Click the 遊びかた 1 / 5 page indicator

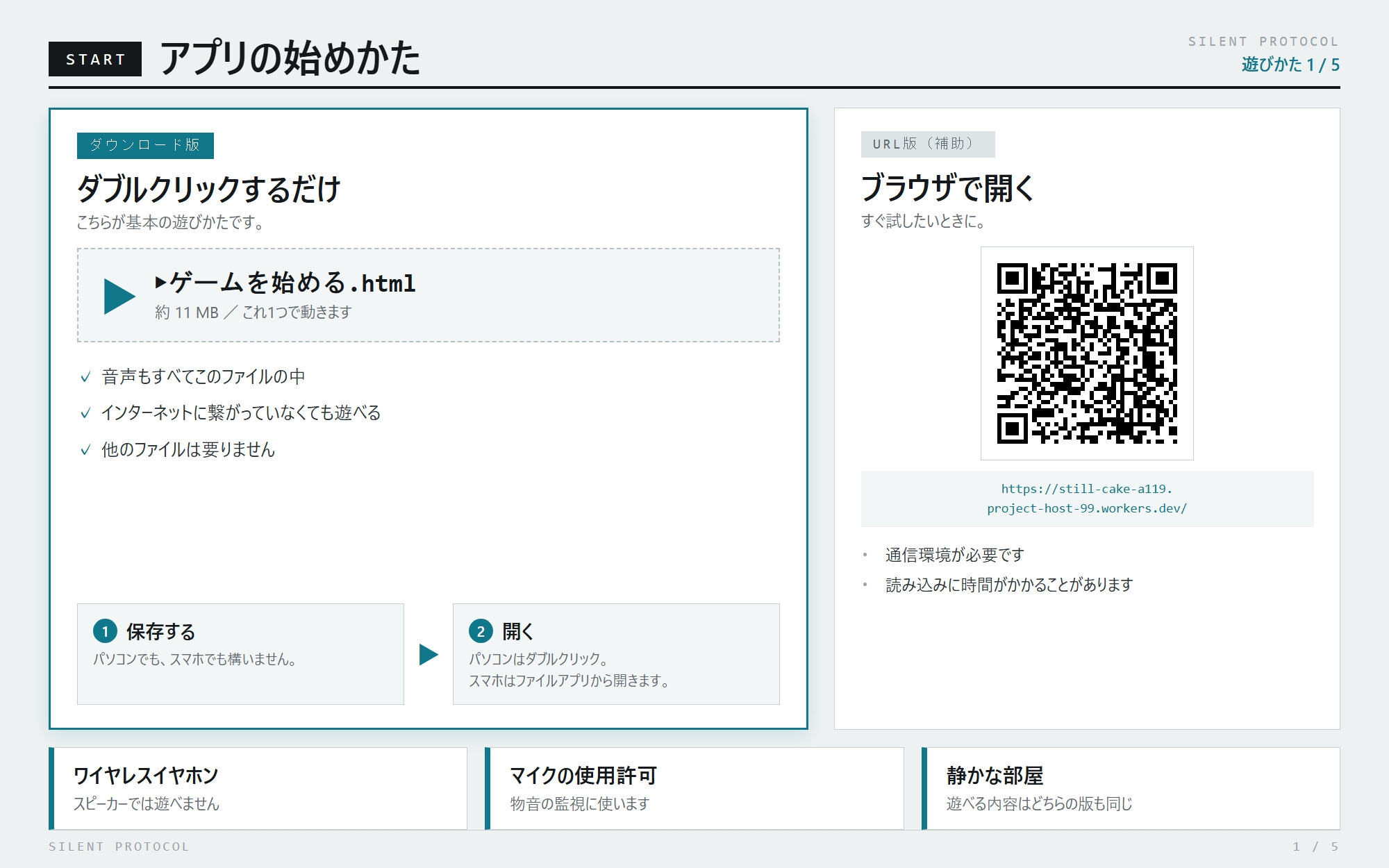1290,65
